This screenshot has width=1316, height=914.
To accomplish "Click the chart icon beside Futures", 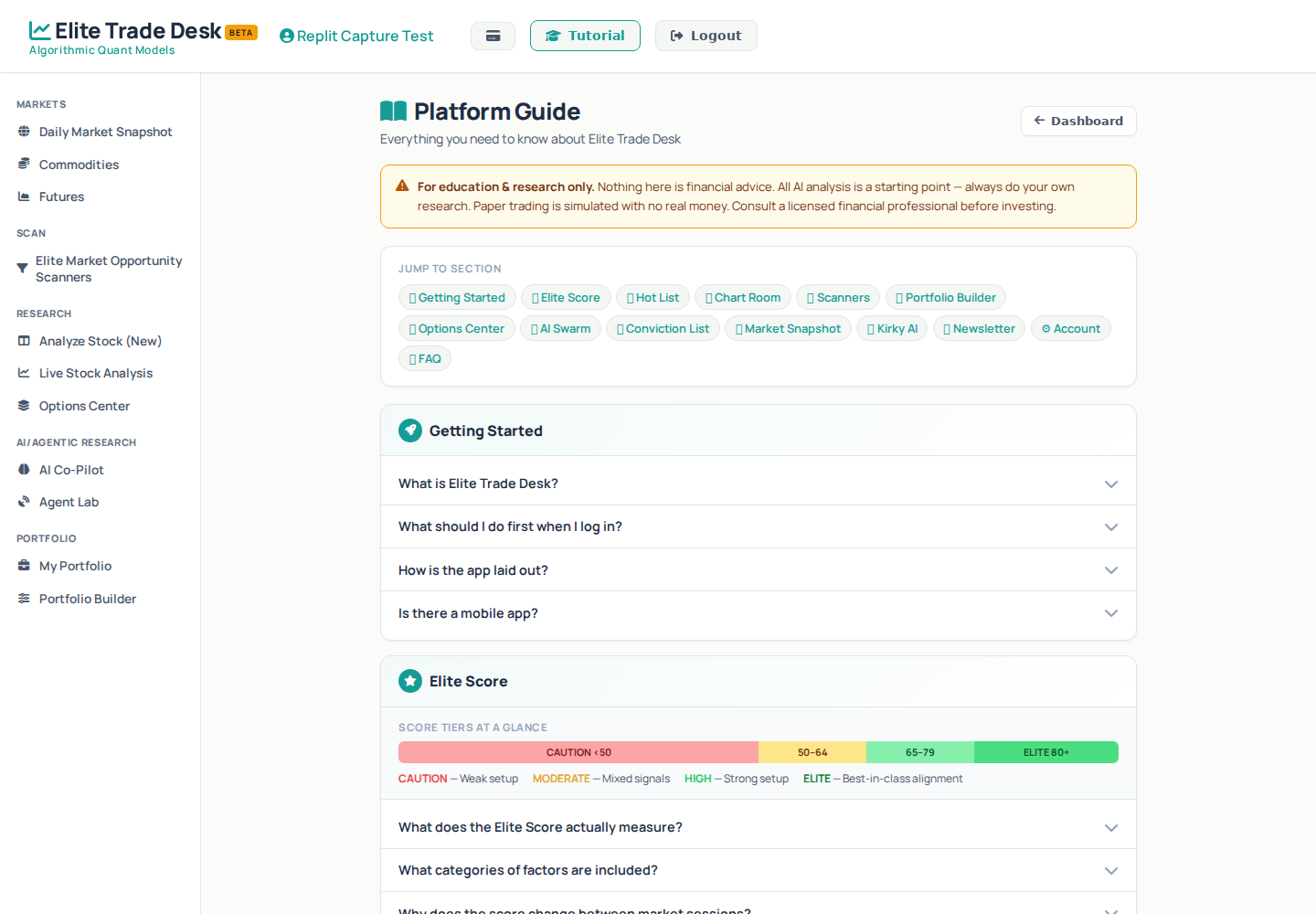I will (24, 197).
